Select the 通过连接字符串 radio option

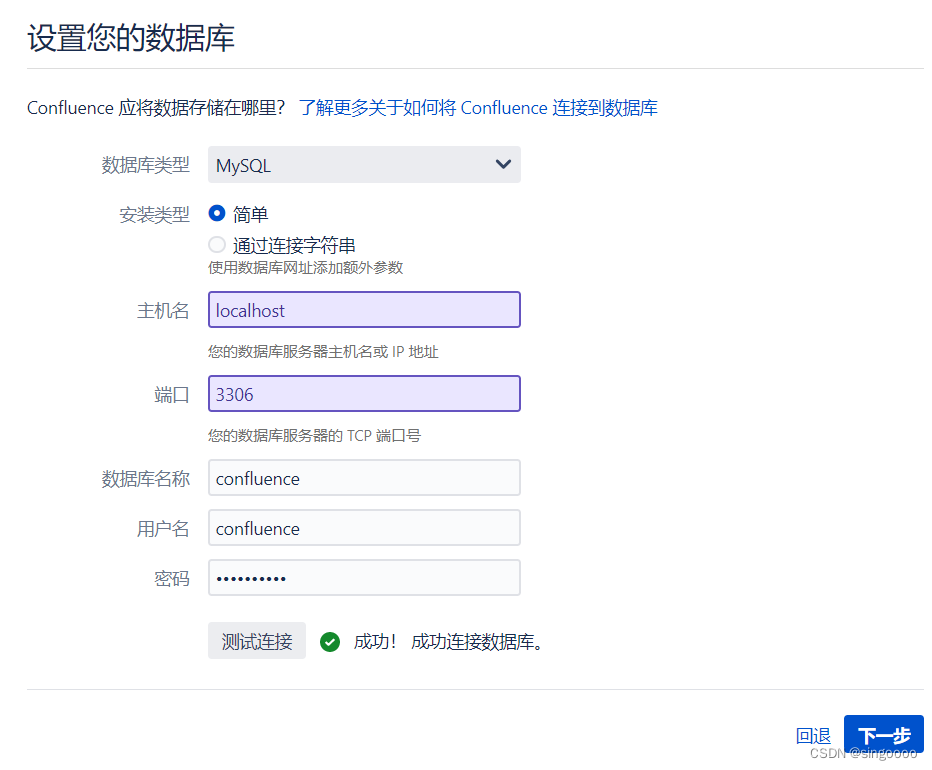point(217,244)
